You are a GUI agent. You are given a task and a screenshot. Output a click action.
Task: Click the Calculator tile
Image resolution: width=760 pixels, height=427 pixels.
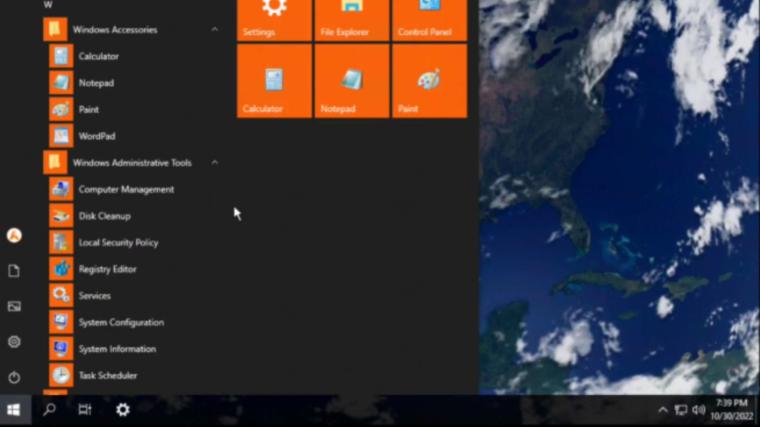274,81
